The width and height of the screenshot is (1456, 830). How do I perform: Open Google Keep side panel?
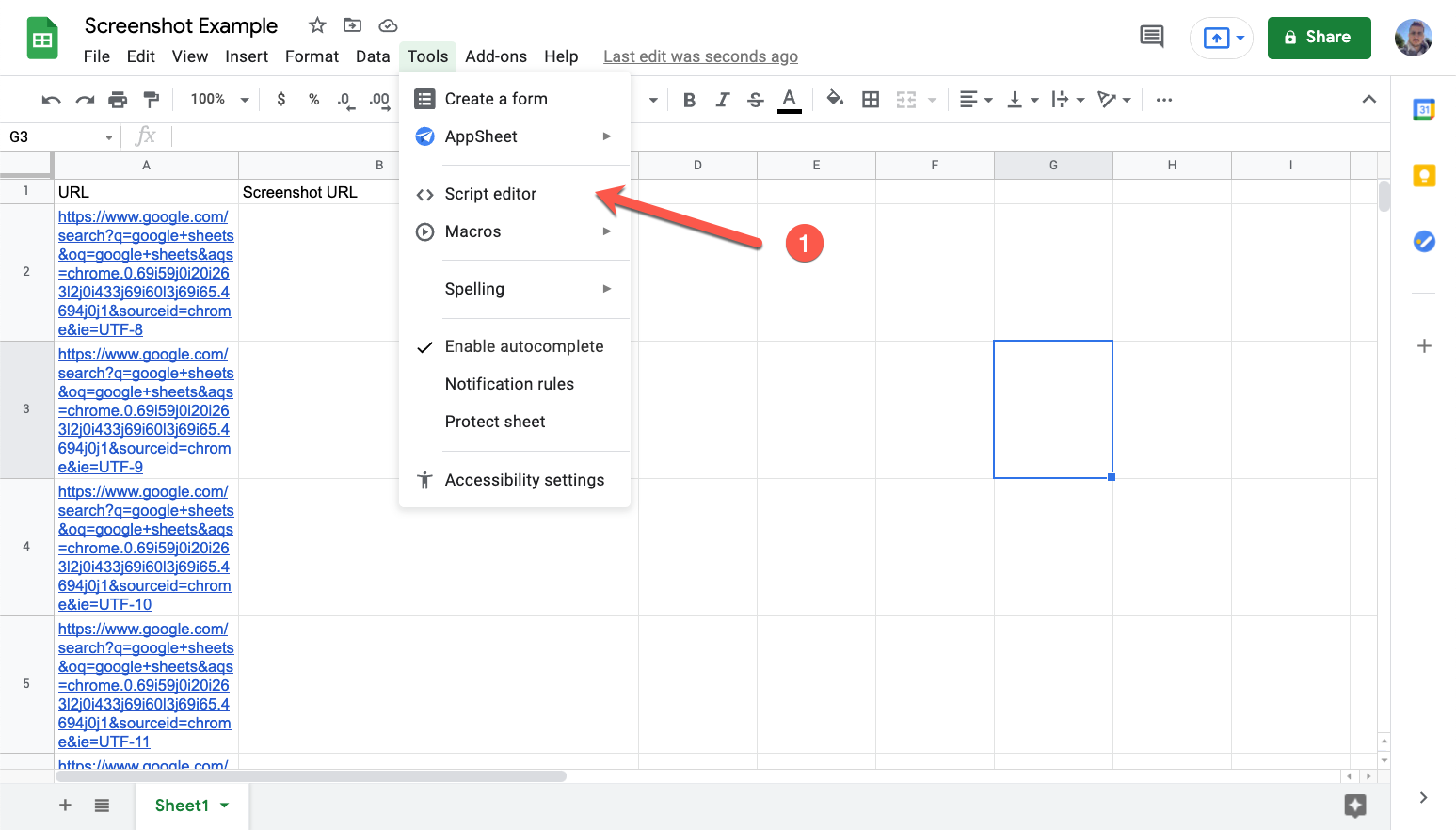(x=1424, y=175)
